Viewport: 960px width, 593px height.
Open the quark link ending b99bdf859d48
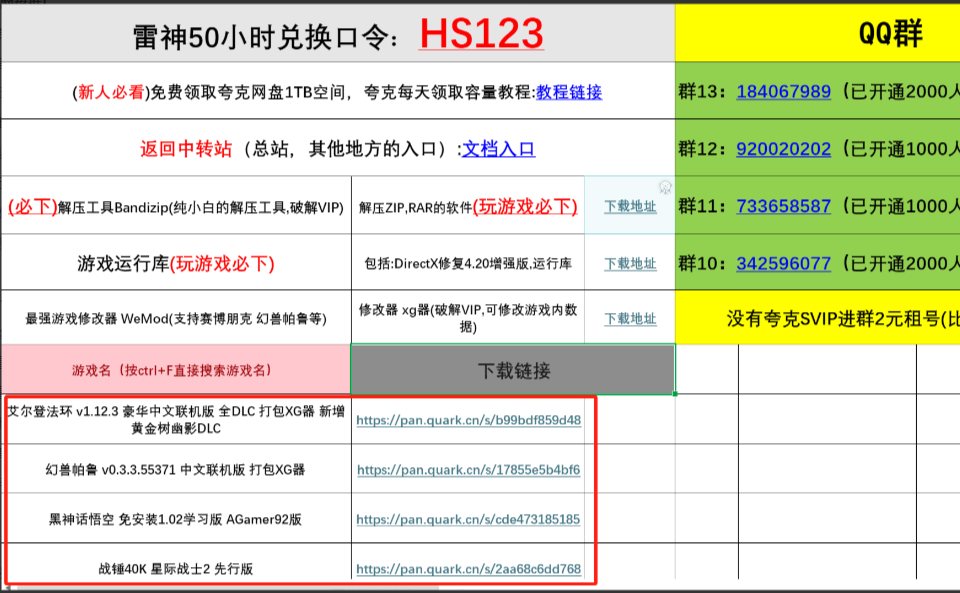(x=468, y=420)
